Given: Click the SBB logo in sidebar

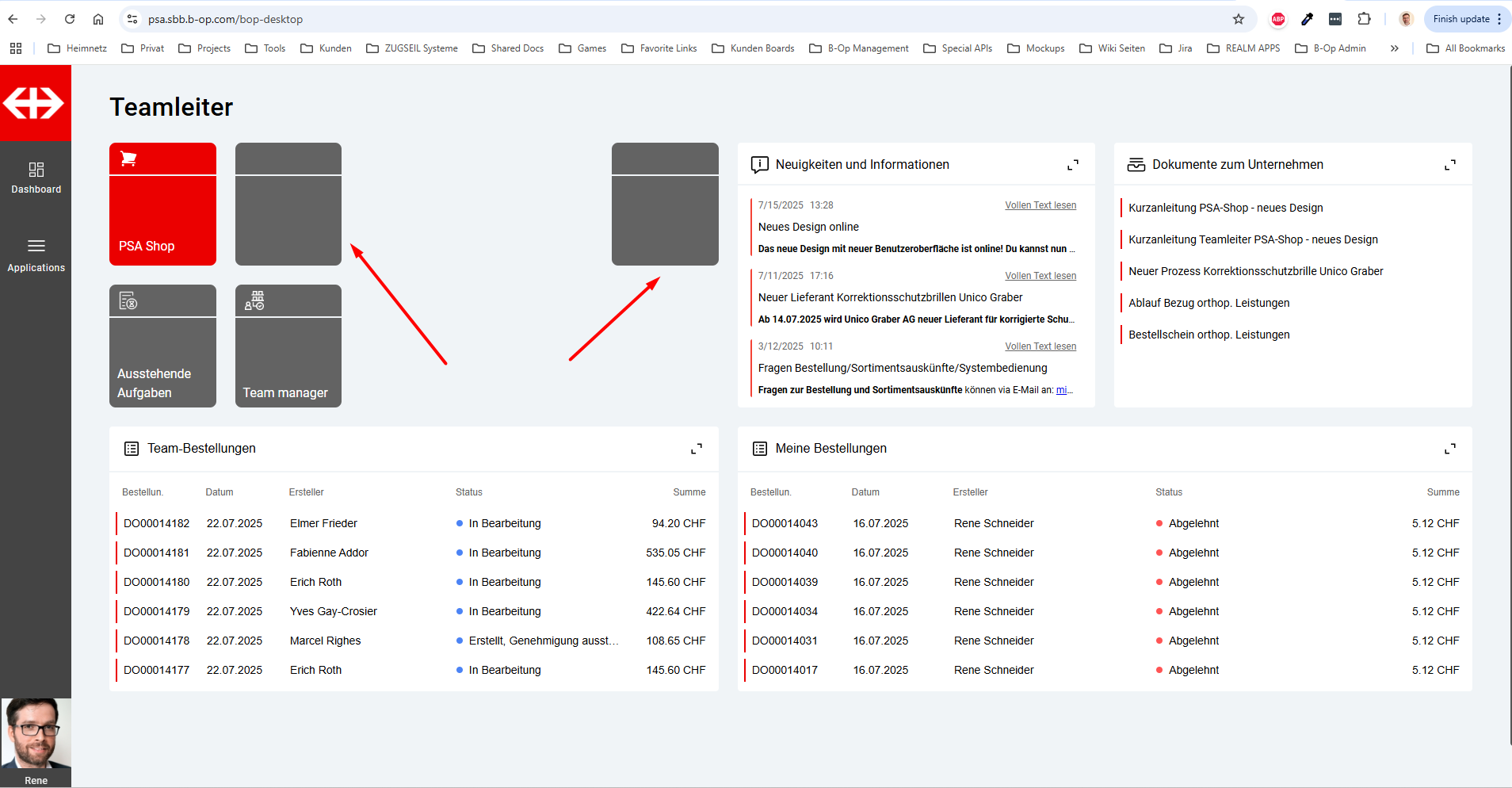Looking at the screenshot, I should [x=35, y=103].
